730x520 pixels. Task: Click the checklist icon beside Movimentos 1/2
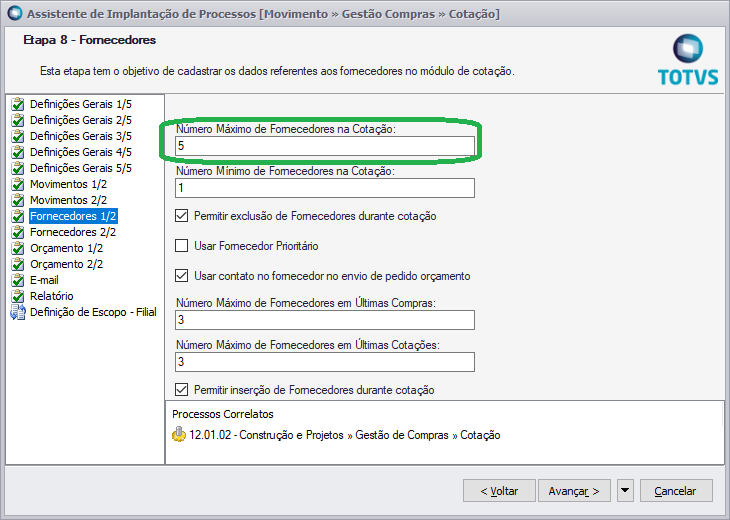click(x=18, y=184)
